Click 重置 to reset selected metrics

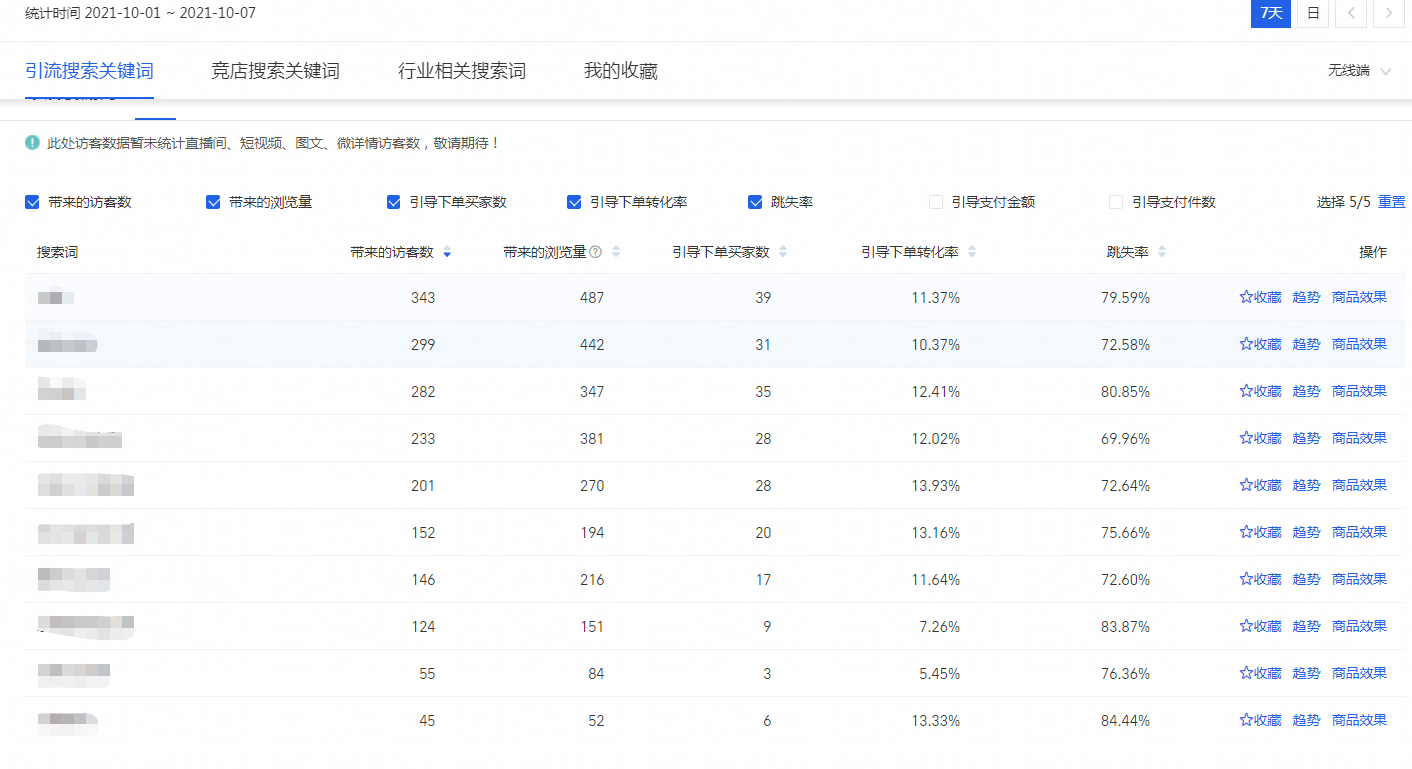1392,202
